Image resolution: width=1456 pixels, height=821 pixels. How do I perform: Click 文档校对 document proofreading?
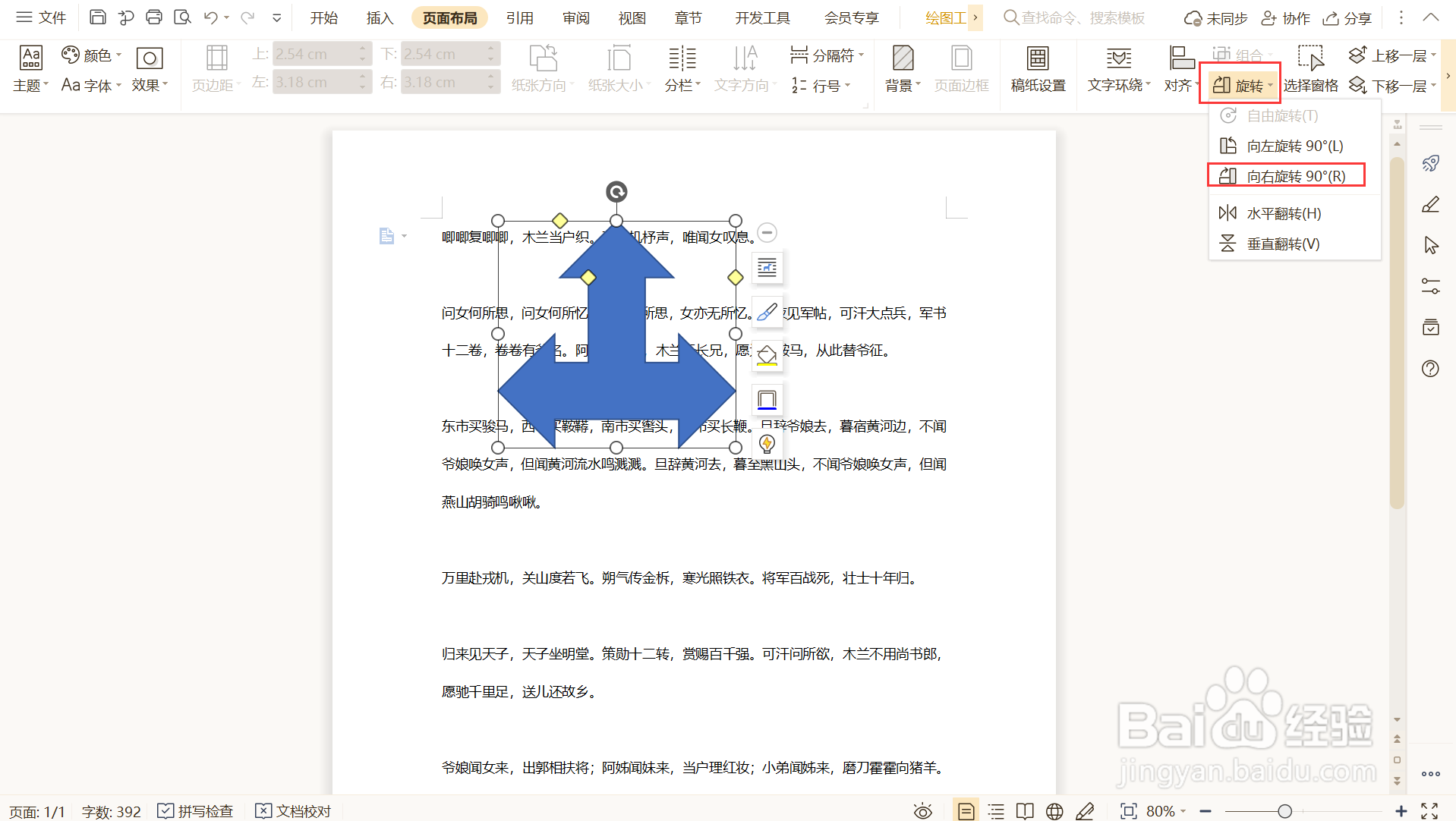point(294,811)
